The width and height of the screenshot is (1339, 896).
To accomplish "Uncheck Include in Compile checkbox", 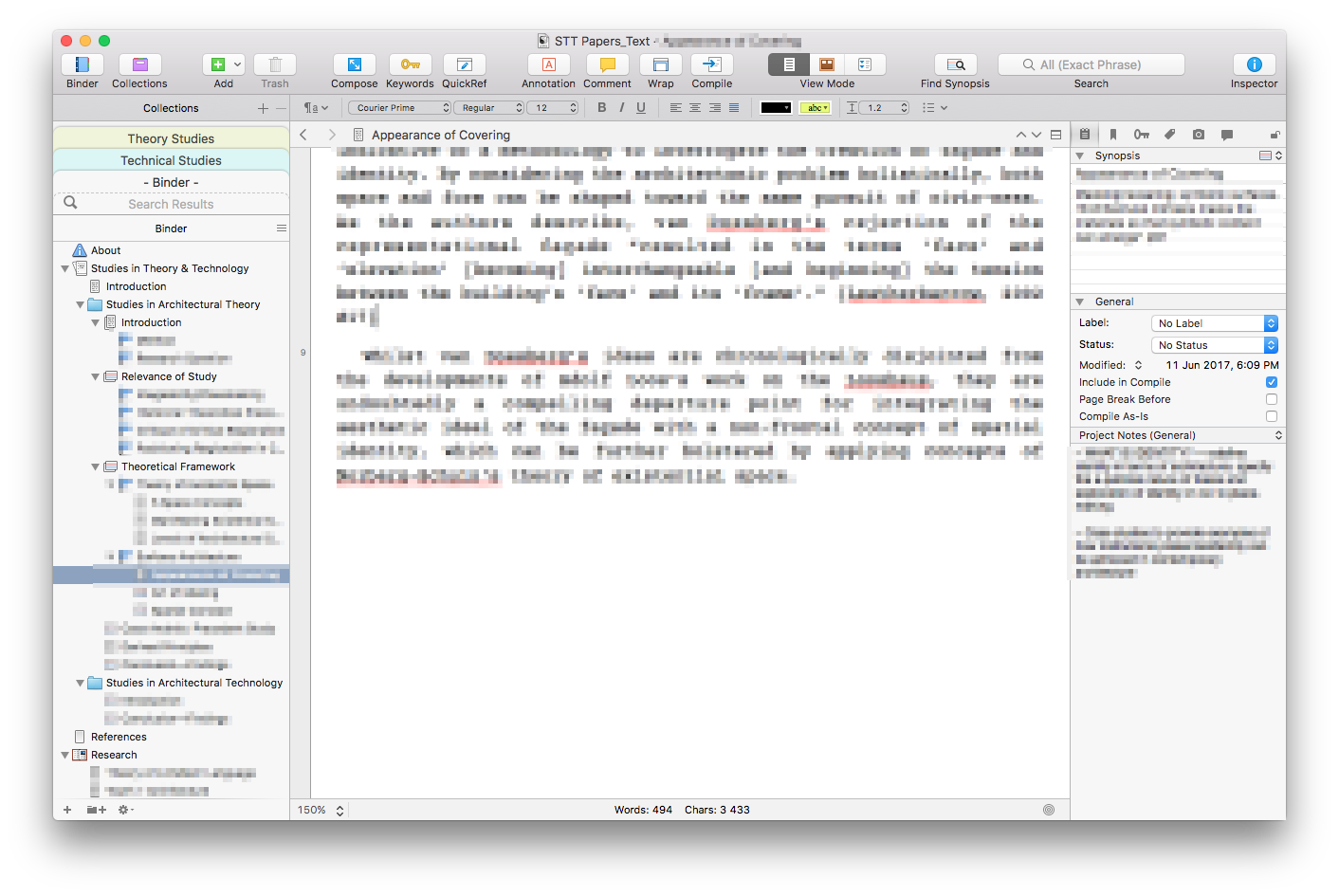I will [x=1272, y=382].
